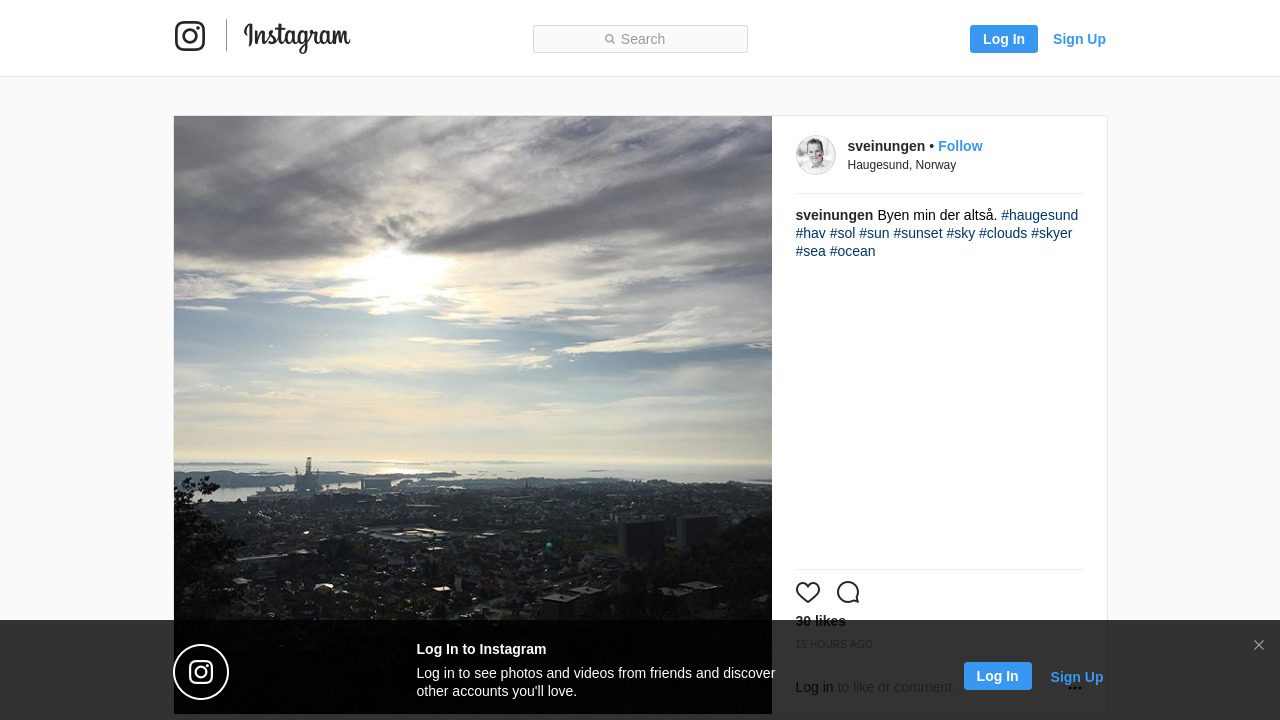1280x720 pixels.
Task: Click the Instagram camera logo icon in header
Action: [190, 36]
